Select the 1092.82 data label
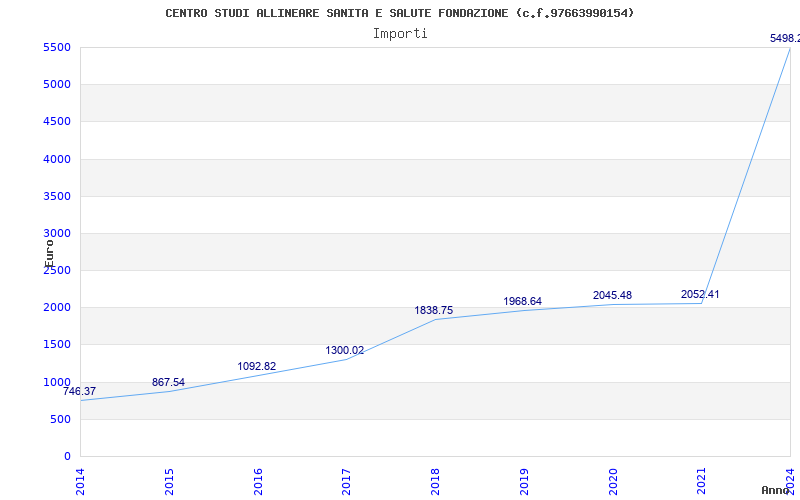The width and height of the screenshot is (800, 500). pos(257,366)
